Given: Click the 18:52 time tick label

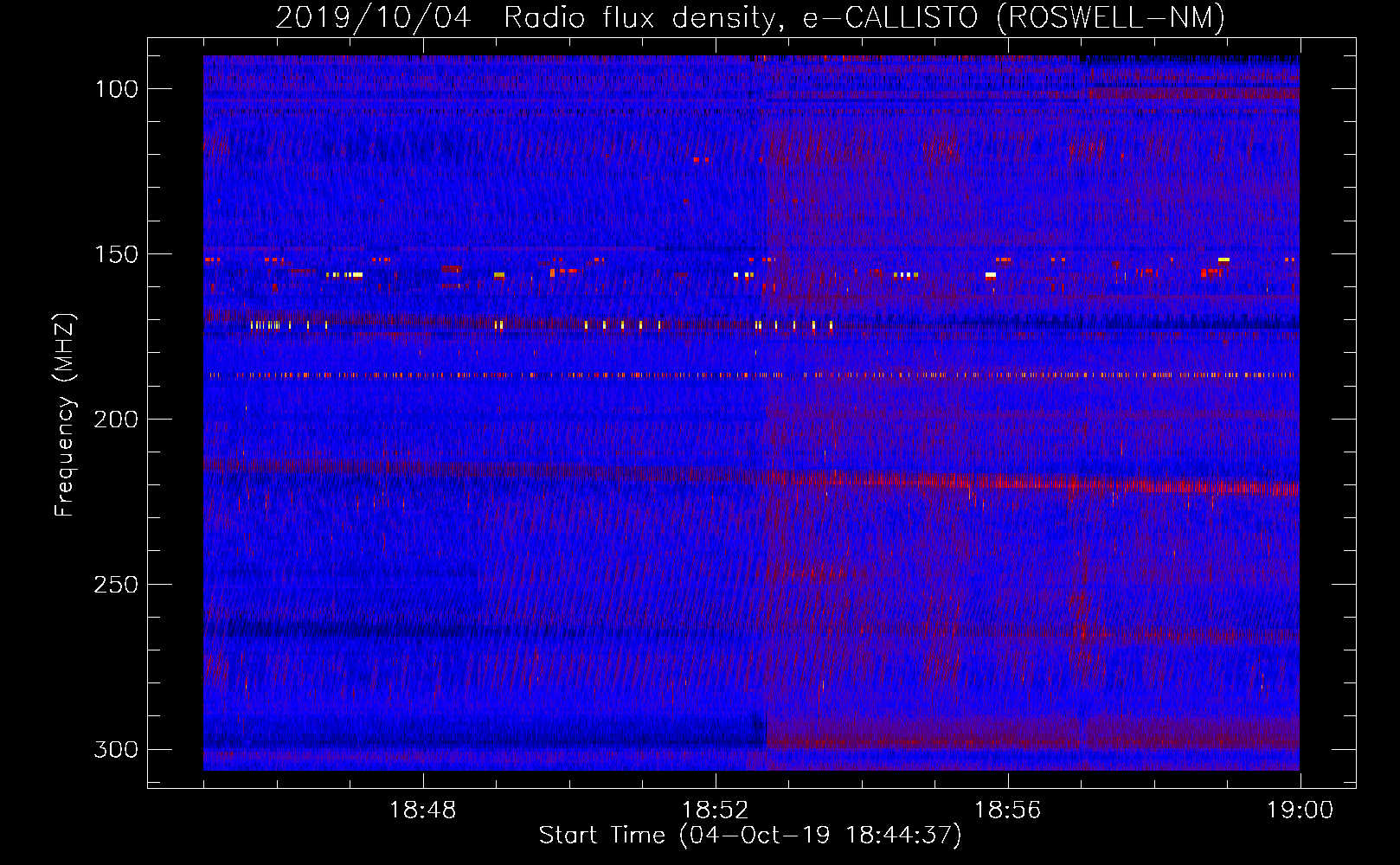Looking at the screenshot, I should tap(715, 811).
